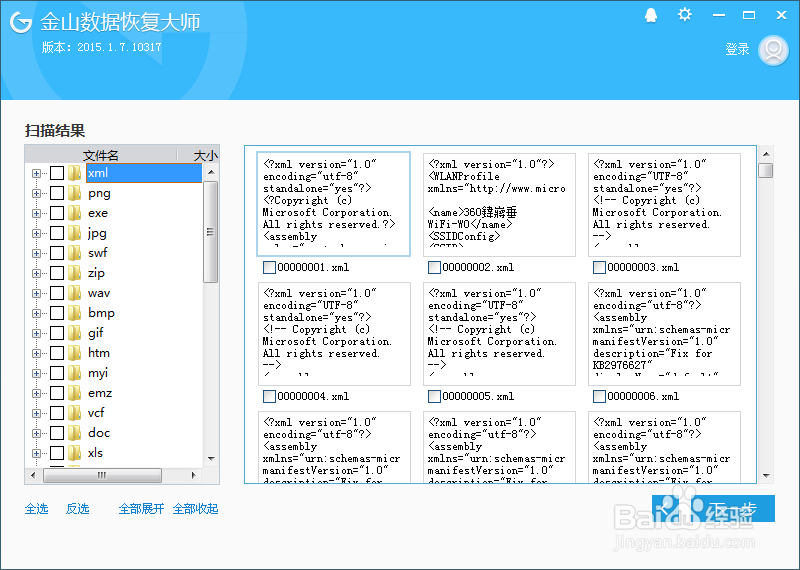Check the jpg folder checkbox

click(57, 233)
